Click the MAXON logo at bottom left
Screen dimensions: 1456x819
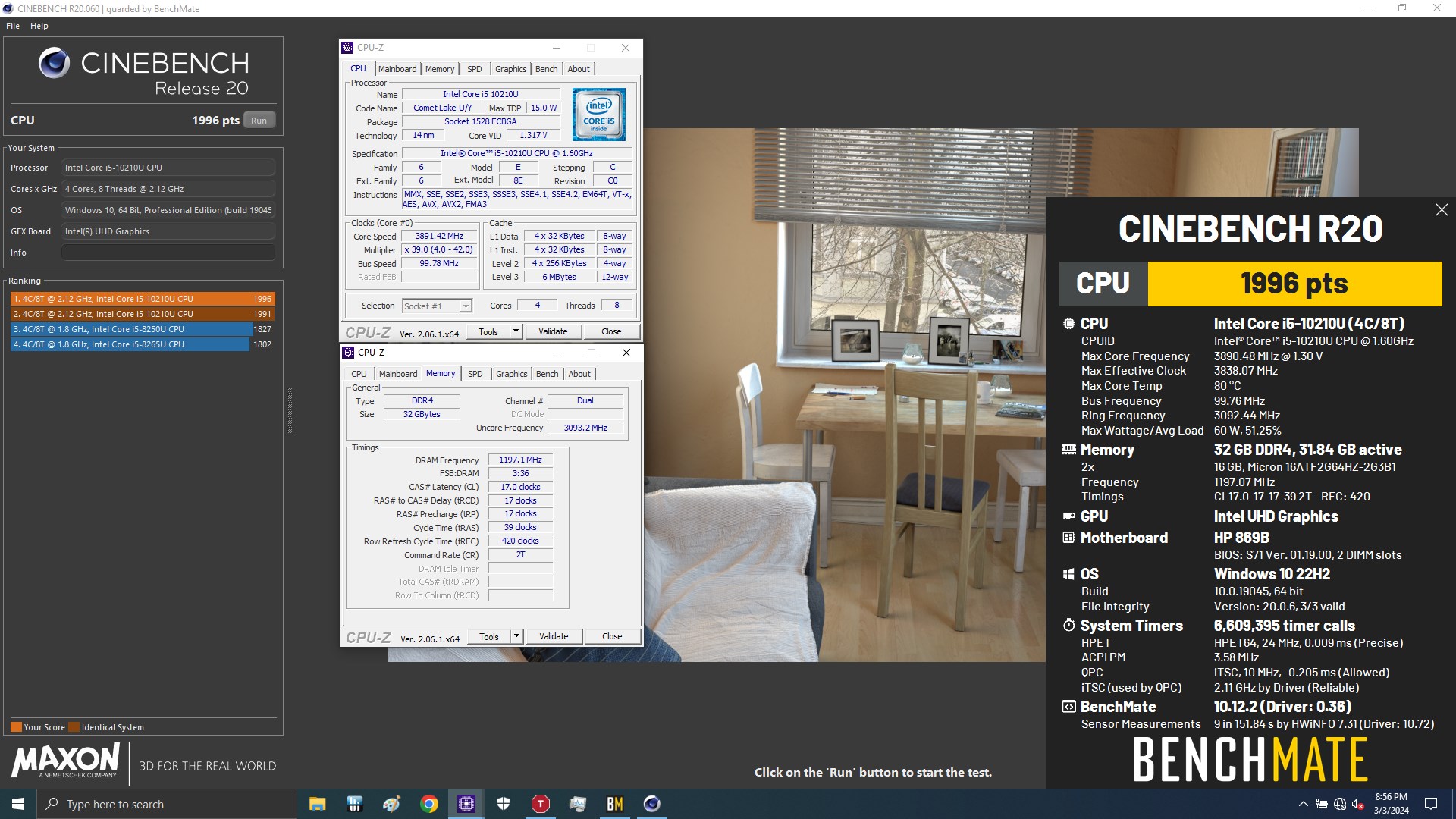pos(66,761)
